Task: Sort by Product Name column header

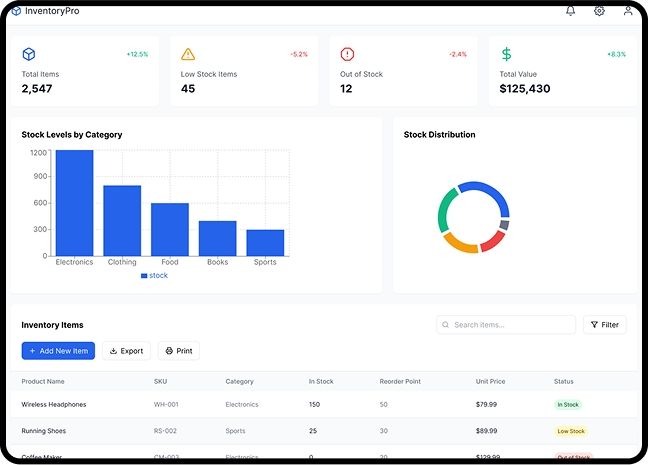Action: (43, 381)
